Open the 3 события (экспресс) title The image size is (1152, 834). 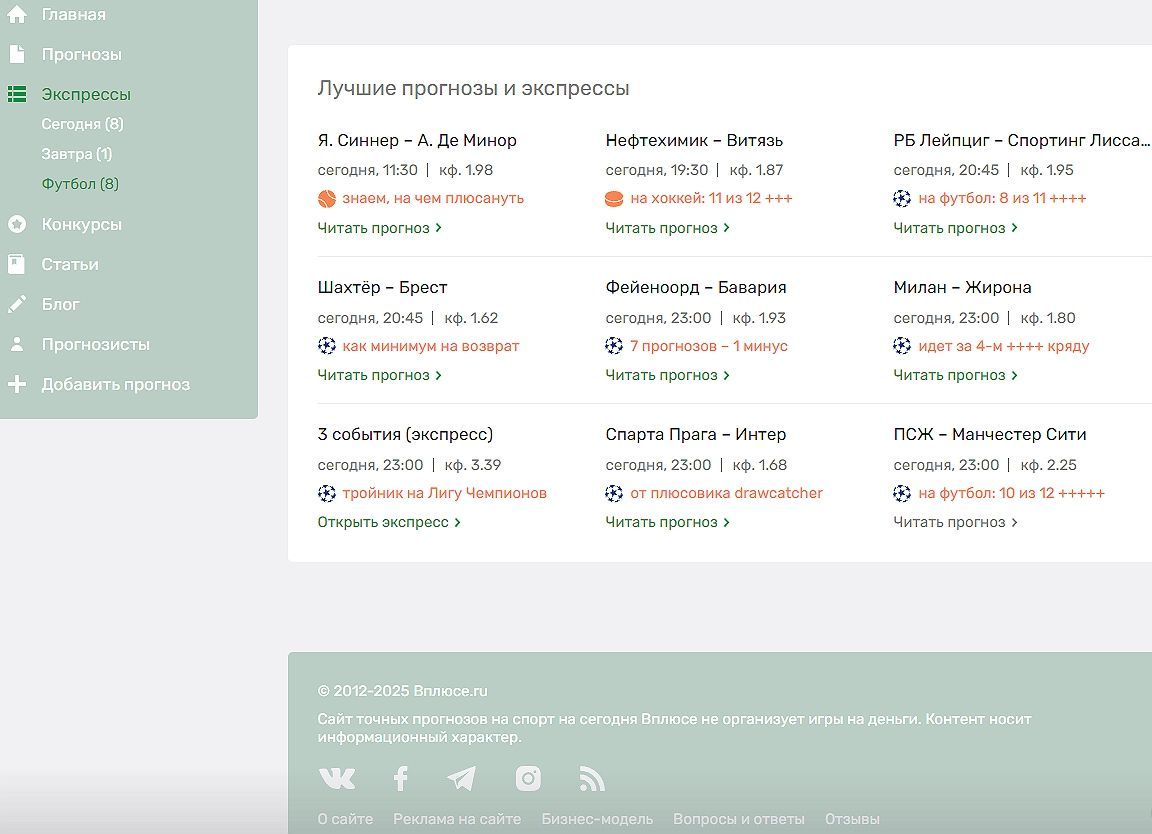[x=406, y=434]
